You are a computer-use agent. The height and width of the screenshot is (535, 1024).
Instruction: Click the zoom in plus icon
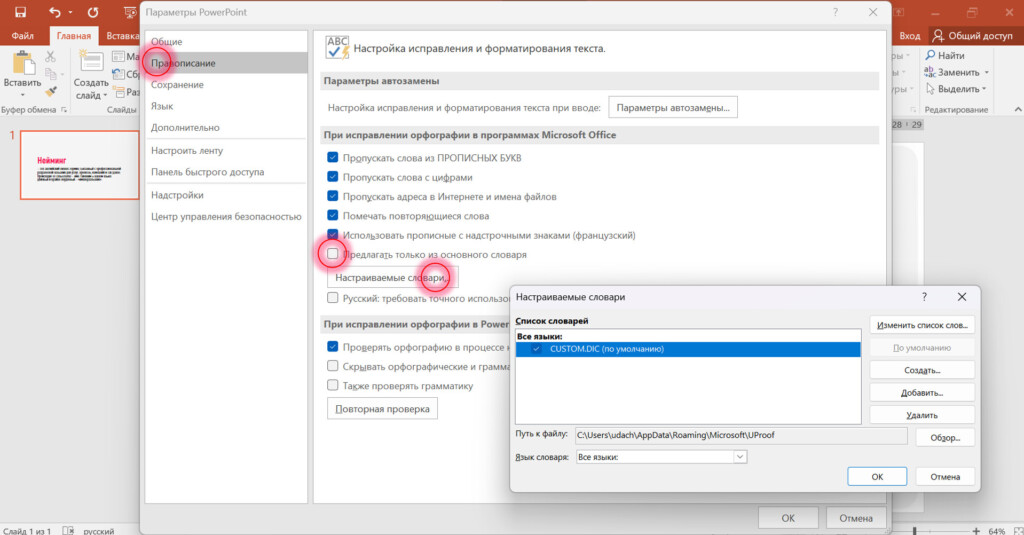[x=976, y=531]
